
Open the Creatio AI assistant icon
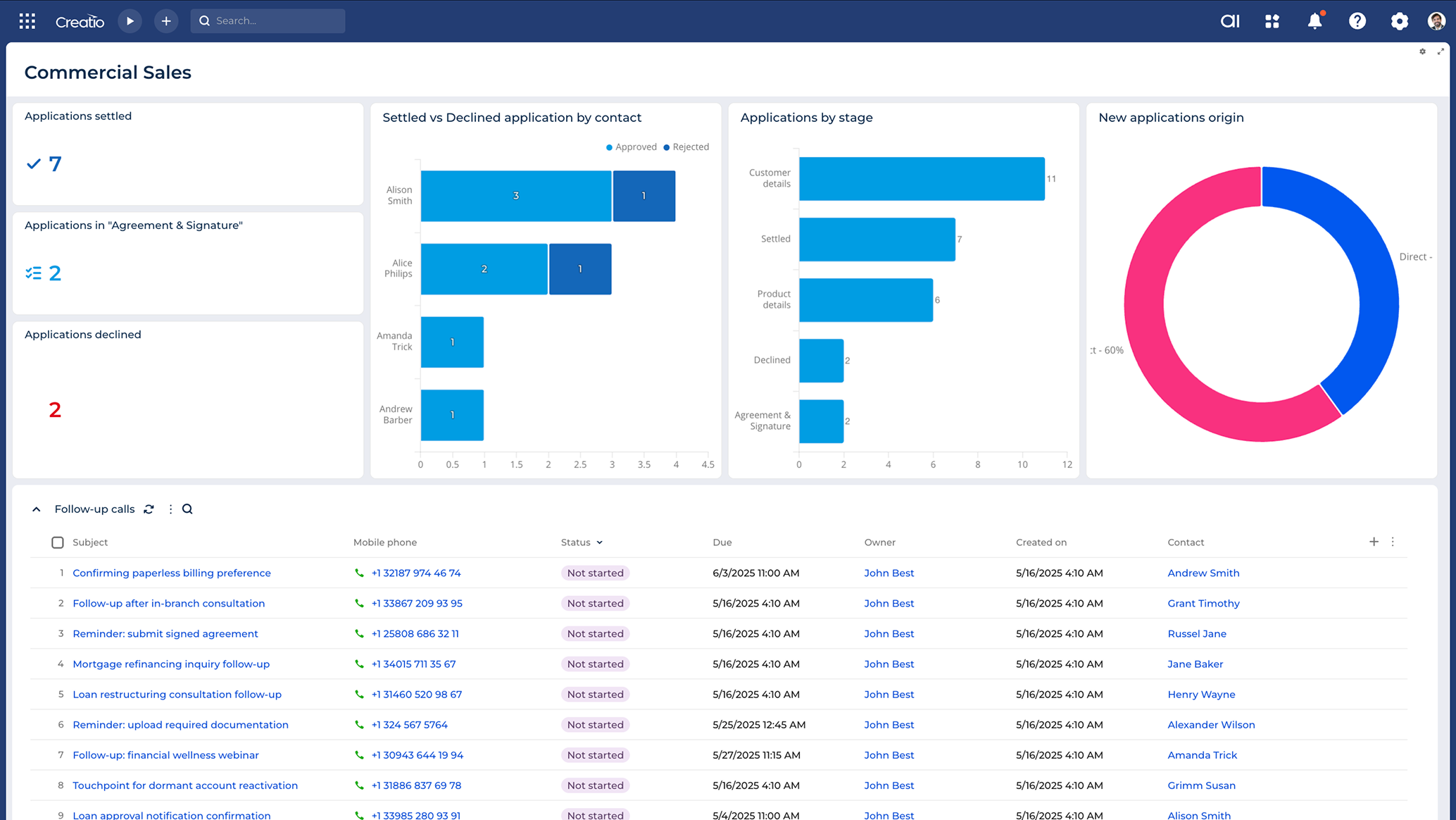pos(1230,21)
